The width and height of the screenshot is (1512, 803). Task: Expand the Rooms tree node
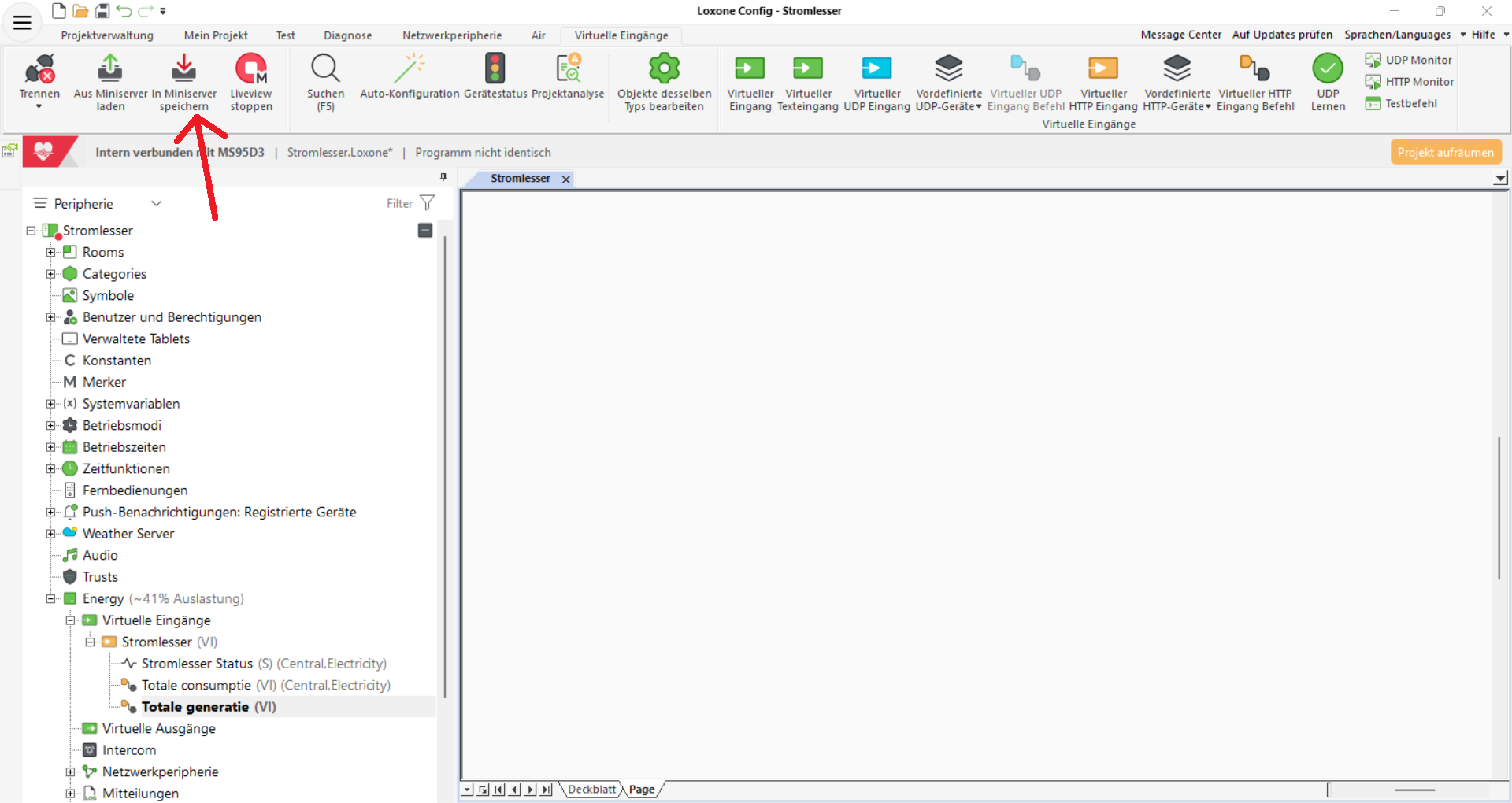[x=51, y=253]
